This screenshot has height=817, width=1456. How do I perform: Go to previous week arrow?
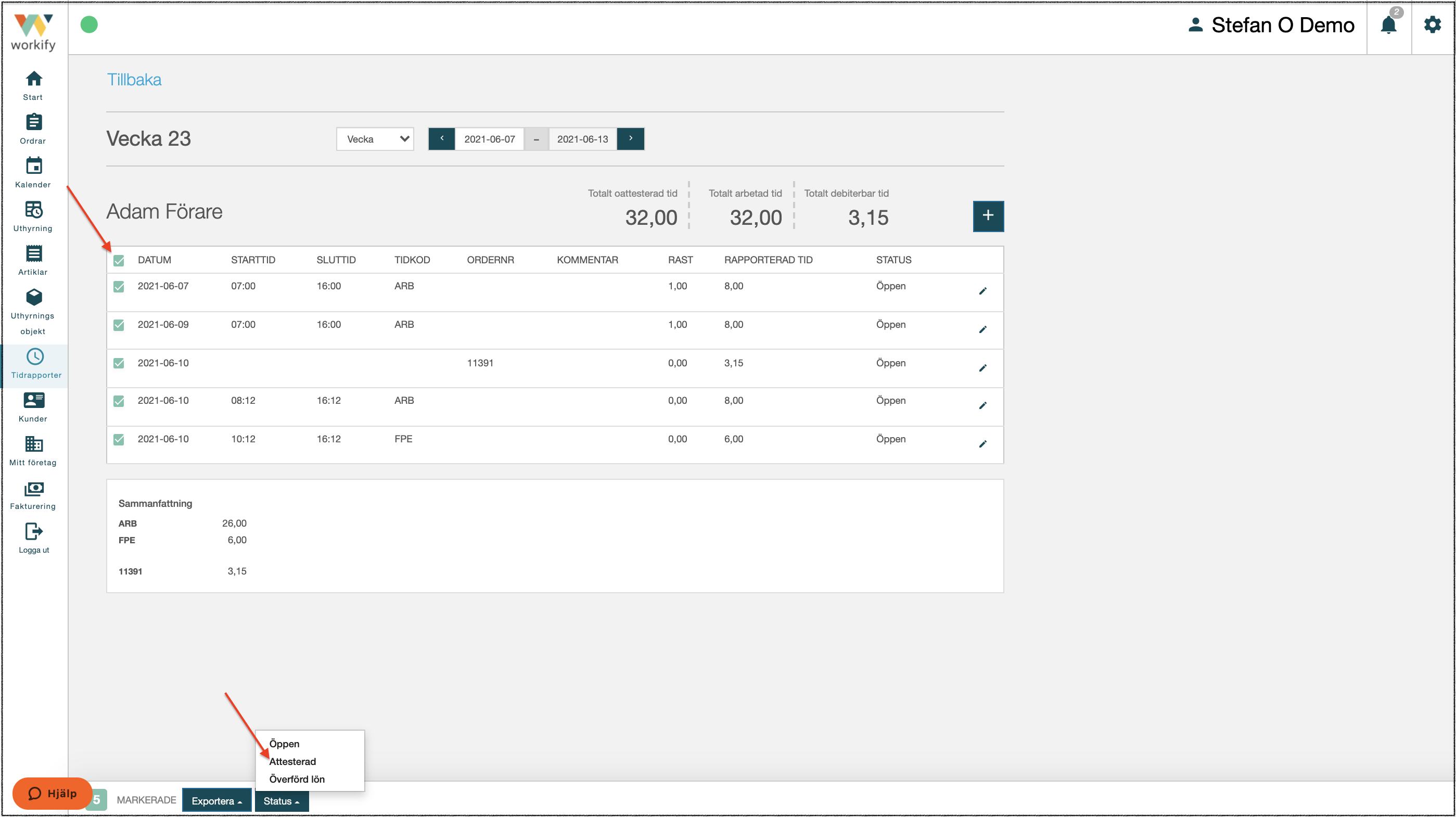pyautogui.click(x=441, y=138)
